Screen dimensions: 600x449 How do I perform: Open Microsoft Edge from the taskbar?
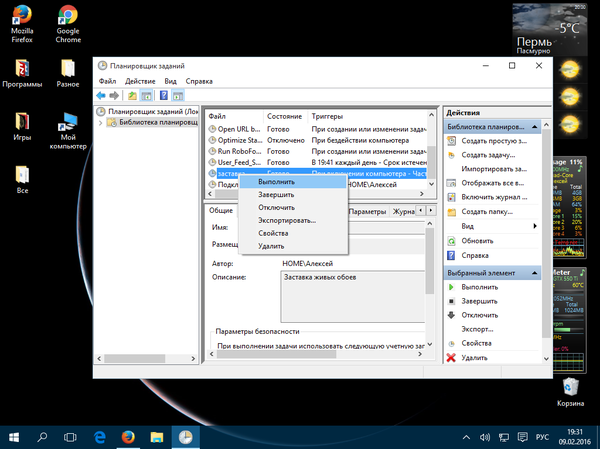point(101,437)
